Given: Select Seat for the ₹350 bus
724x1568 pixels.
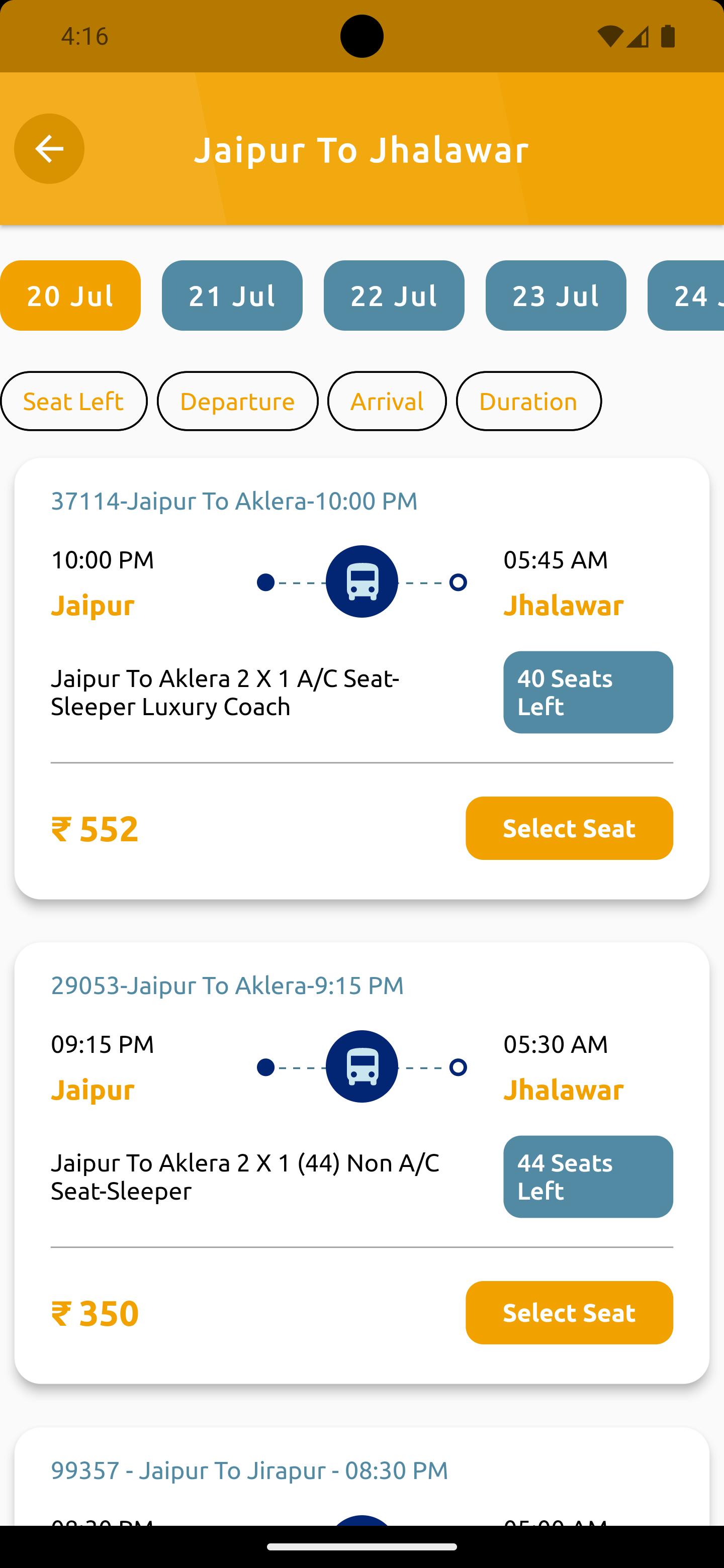Looking at the screenshot, I should (569, 1313).
